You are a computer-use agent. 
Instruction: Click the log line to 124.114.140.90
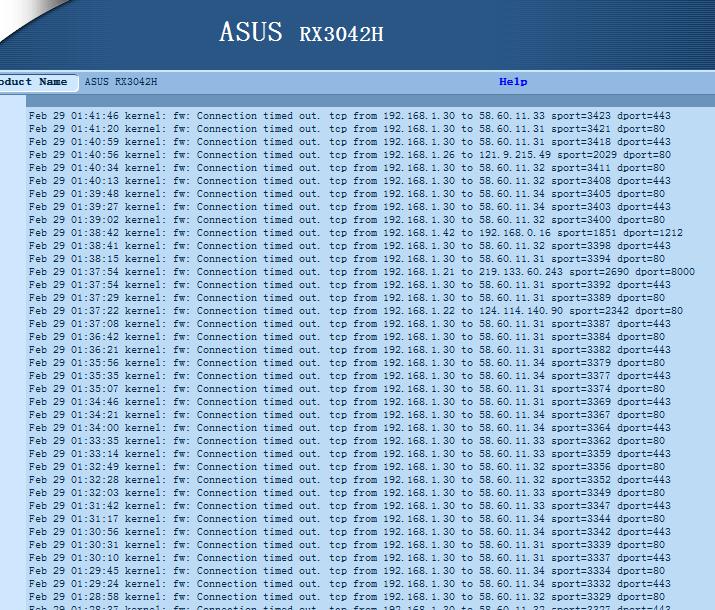pyautogui.click(x=356, y=311)
